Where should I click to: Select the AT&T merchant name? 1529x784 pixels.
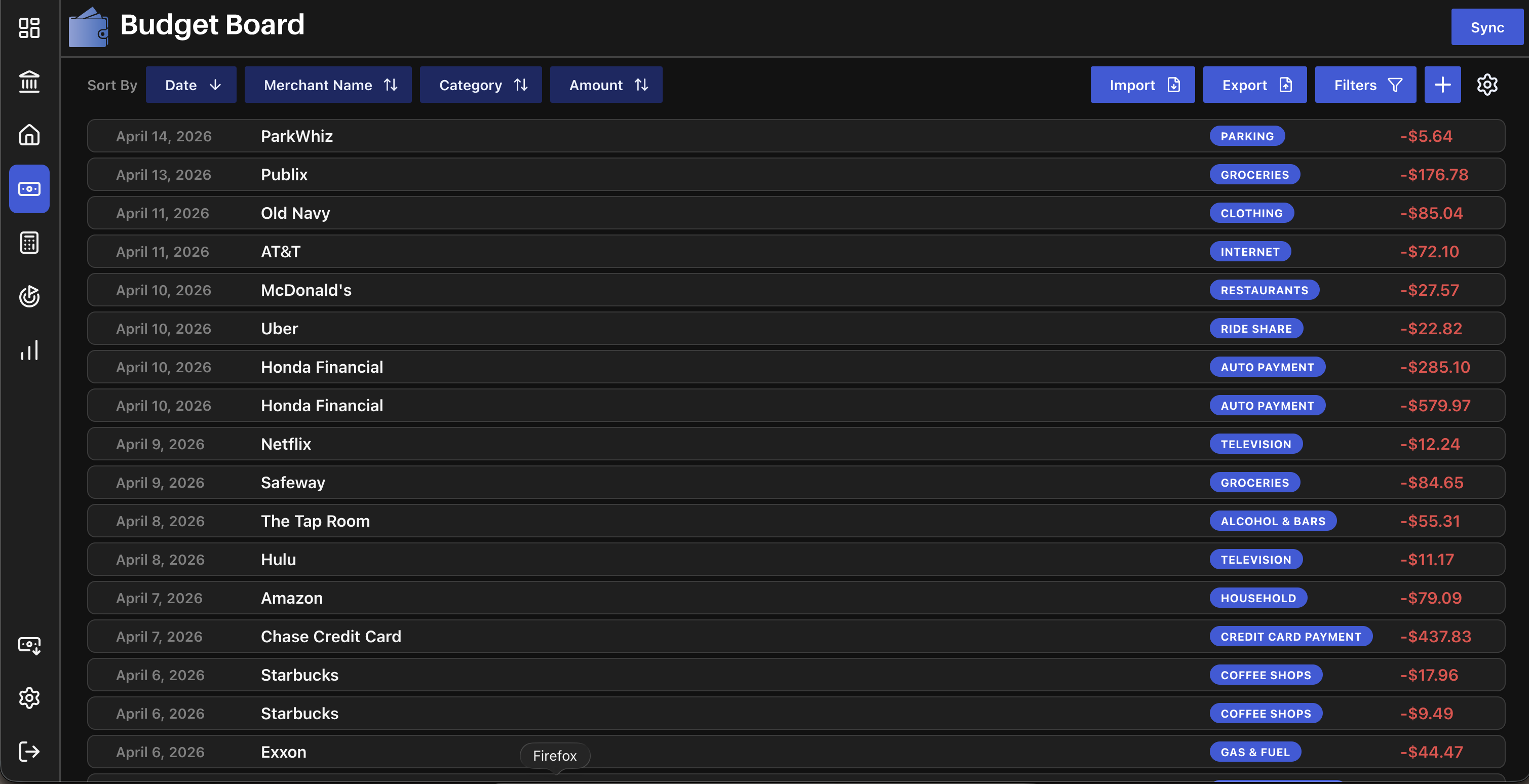(x=281, y=252)
